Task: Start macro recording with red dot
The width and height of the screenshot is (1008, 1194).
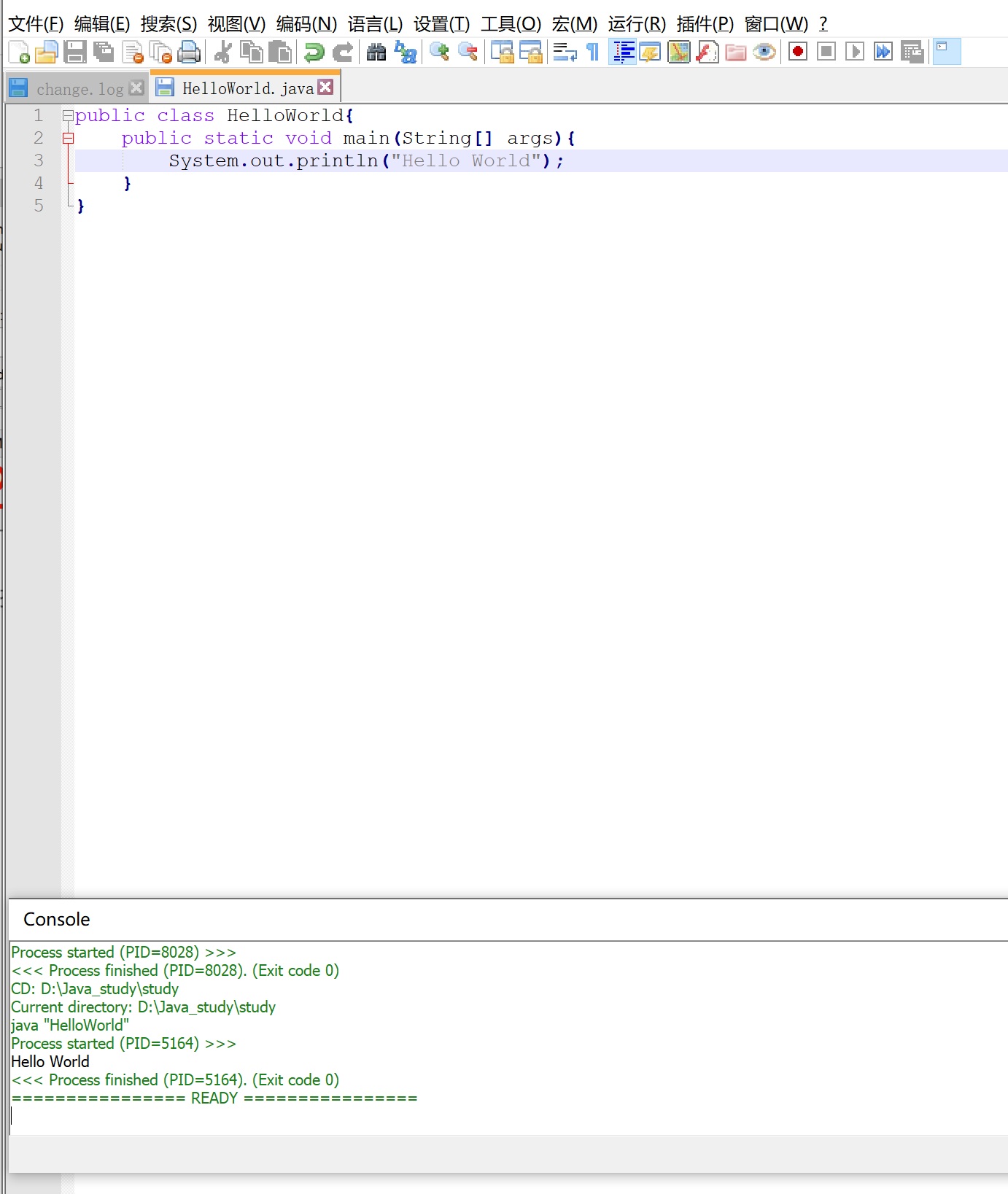Action: coord(798,52)
